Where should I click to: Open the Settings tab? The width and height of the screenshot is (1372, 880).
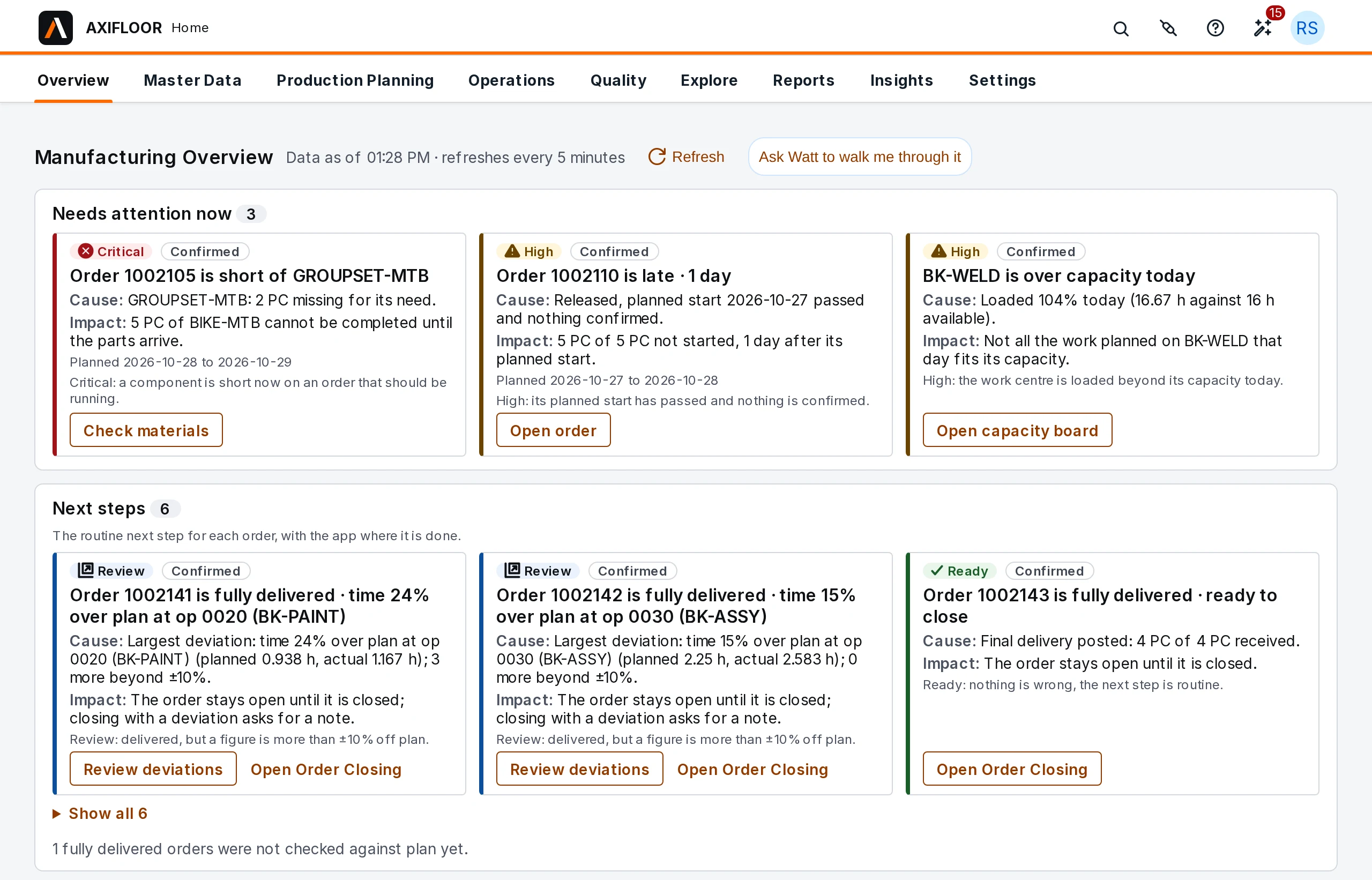pyautogui.click(x=1002, y=80)
